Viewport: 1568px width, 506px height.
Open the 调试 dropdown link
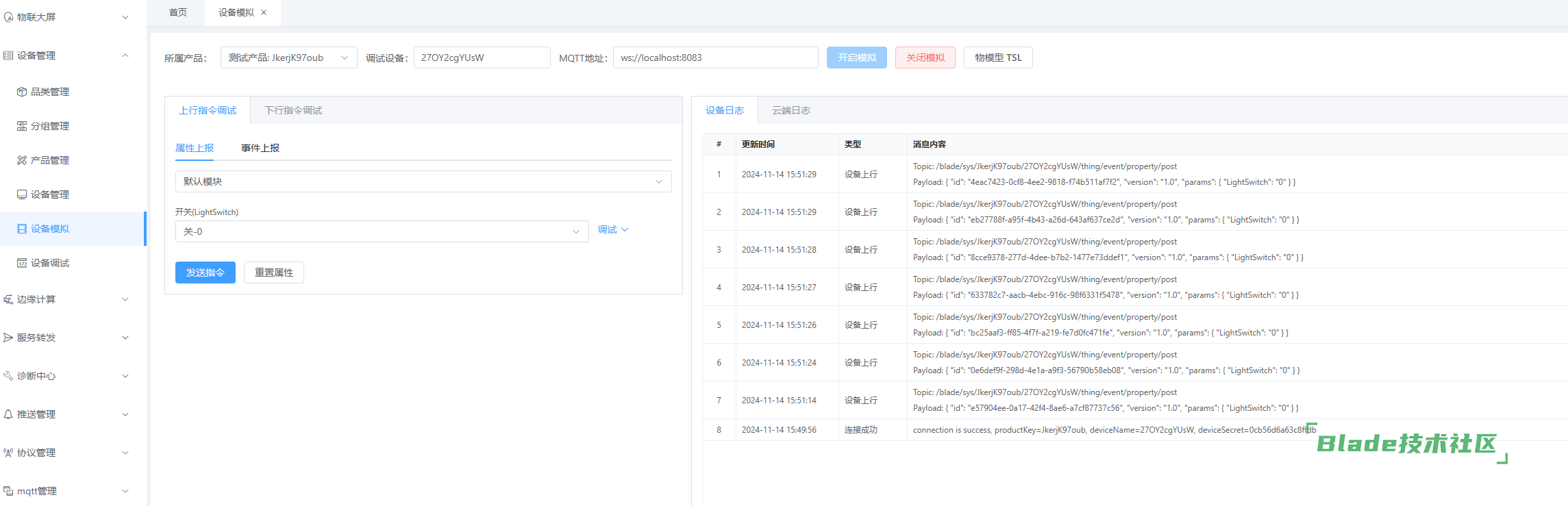pos(612,229)
